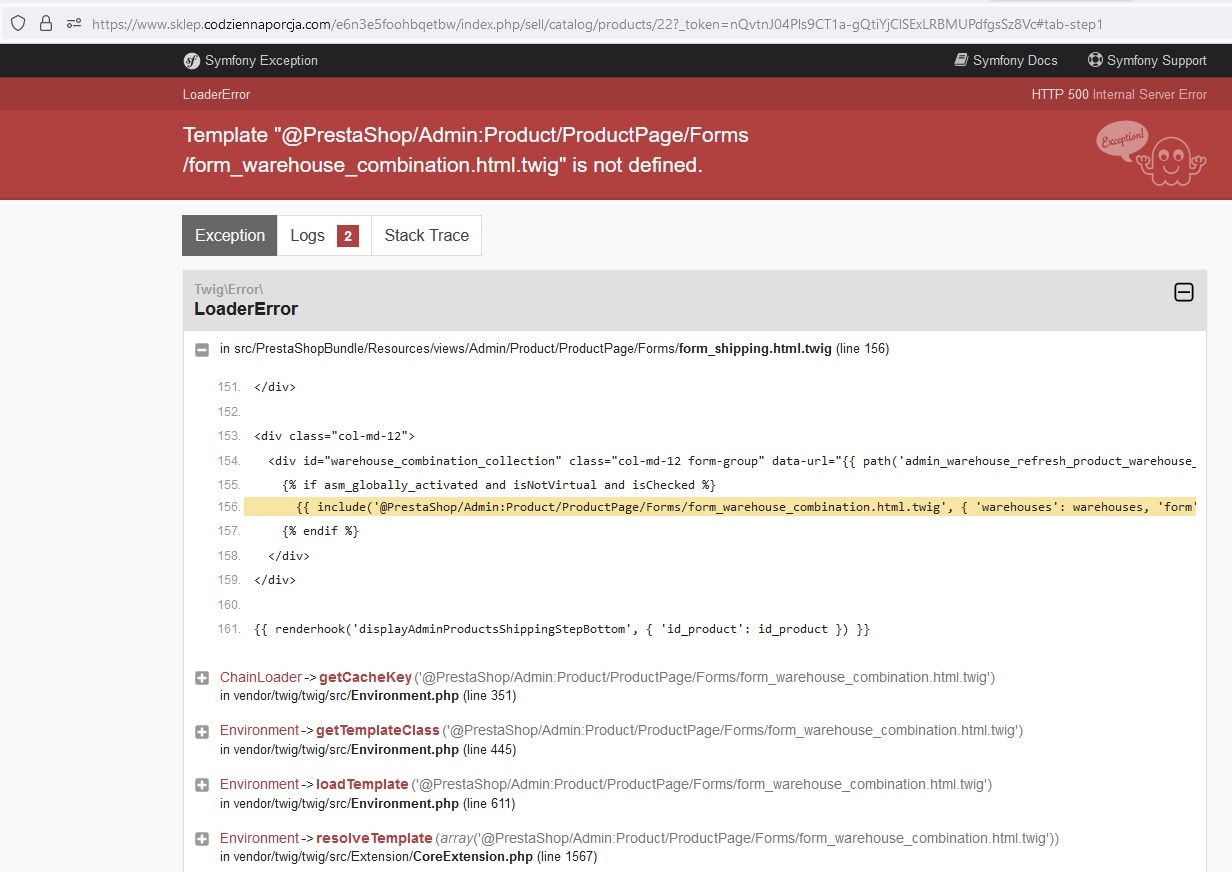Click the getTemplateClass method name
The image size is (1232, 872).
pyautogui.click(x=378, y=731)
